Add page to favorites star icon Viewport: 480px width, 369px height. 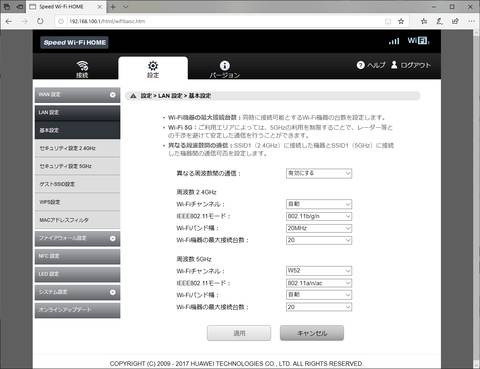coord(401,21)
